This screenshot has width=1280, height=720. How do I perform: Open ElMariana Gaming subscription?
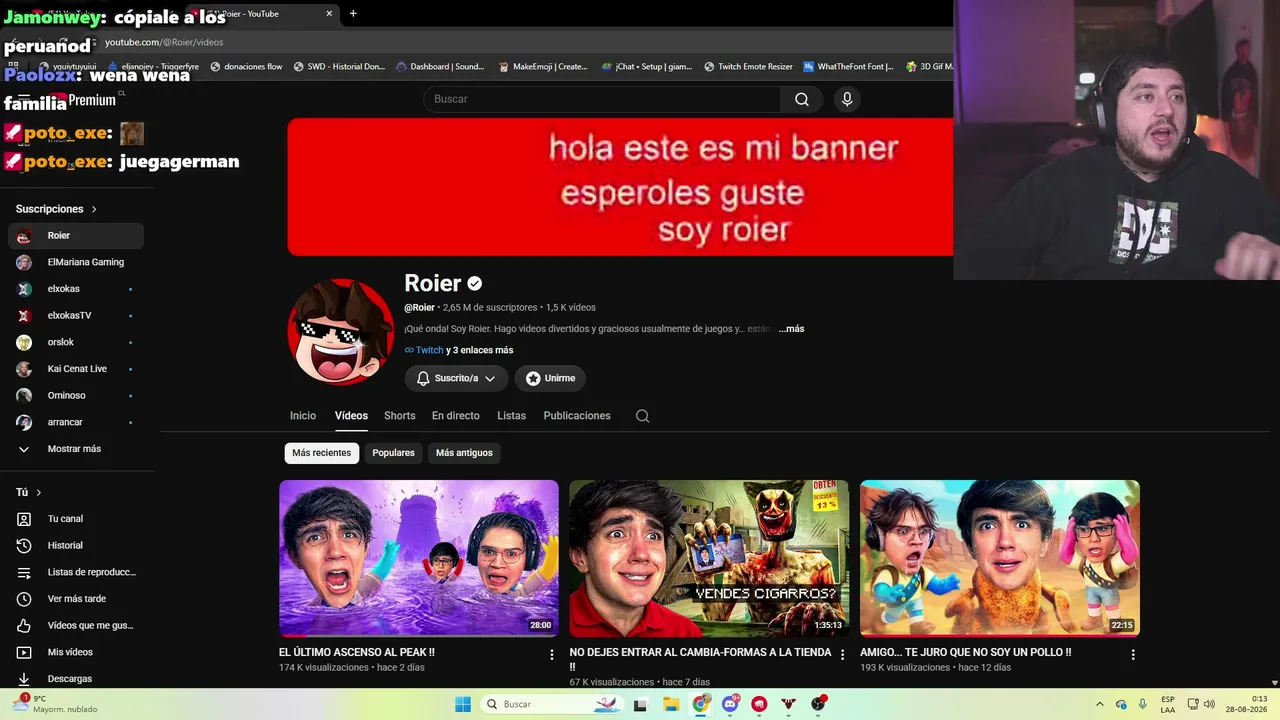coord(76,262)
